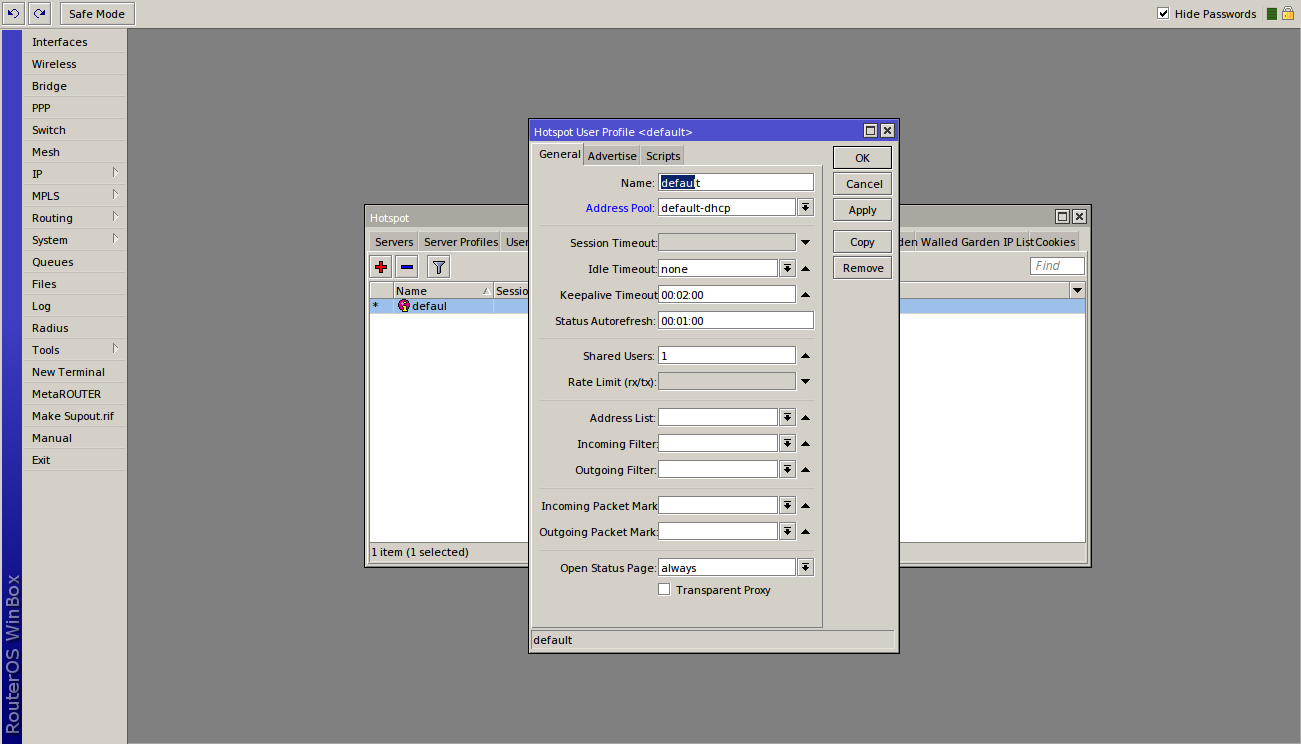Open the Open Status Page dropdown
Viewport: 1301px width, 744px height.
[805, 568]
